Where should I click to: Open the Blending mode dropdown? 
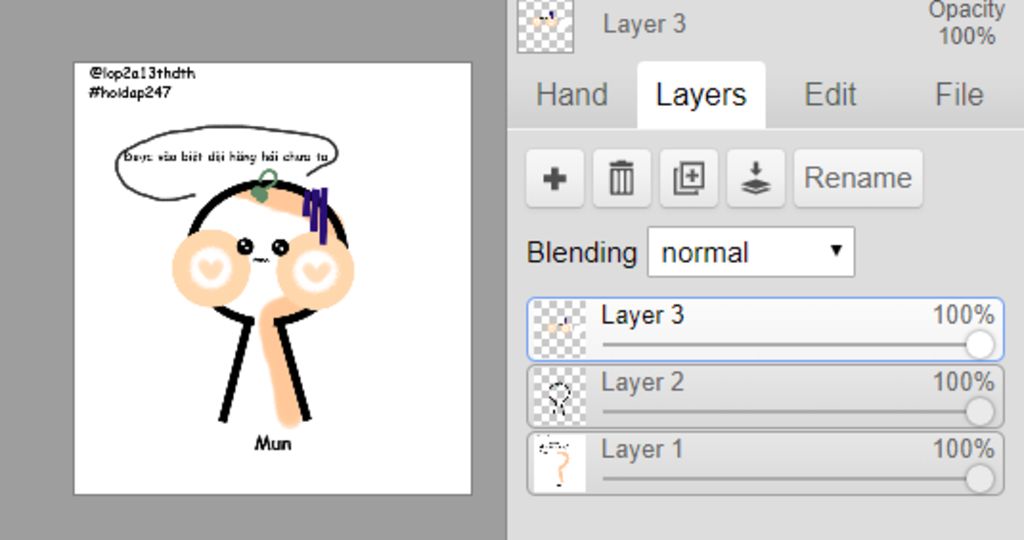coord(751,252)
